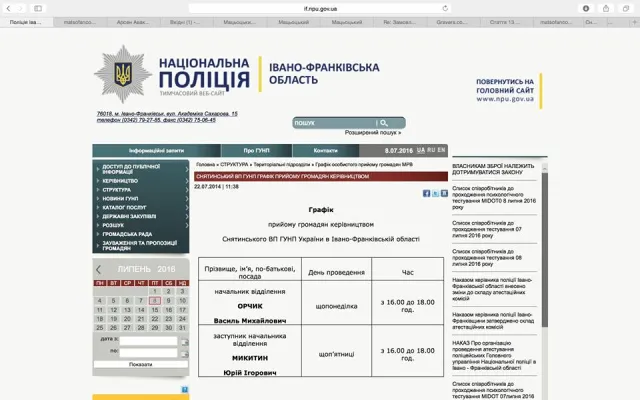Go back with Safari's back arrow

coord(8,8)
